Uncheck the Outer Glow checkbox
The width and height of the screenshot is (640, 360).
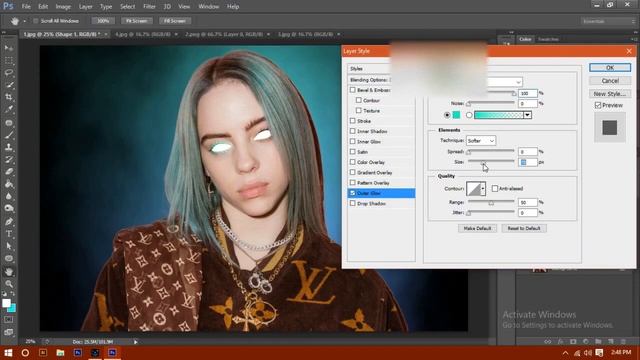[353, 193]
